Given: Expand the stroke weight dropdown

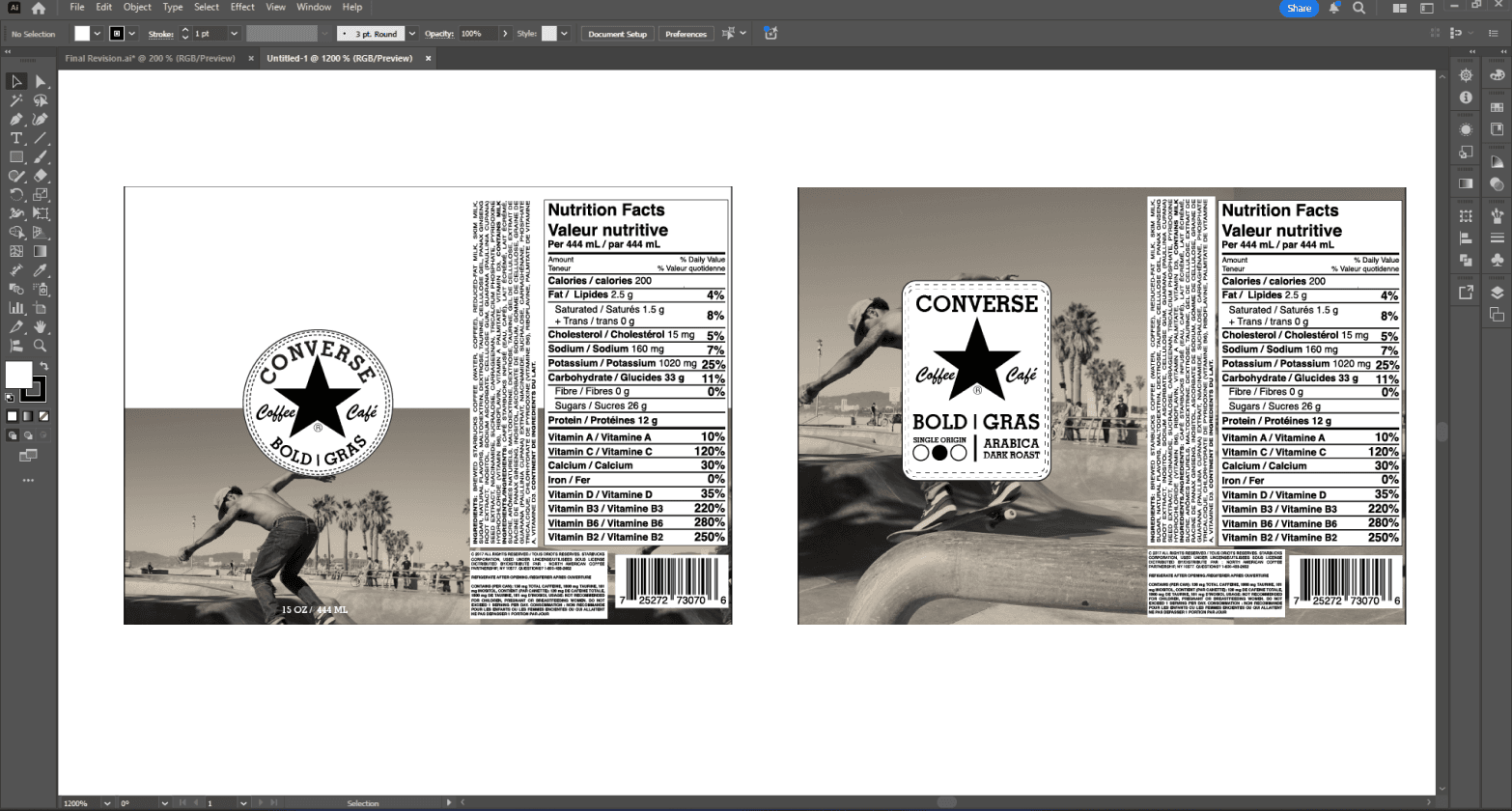Looking at the screenshot, I should [234, 34].
